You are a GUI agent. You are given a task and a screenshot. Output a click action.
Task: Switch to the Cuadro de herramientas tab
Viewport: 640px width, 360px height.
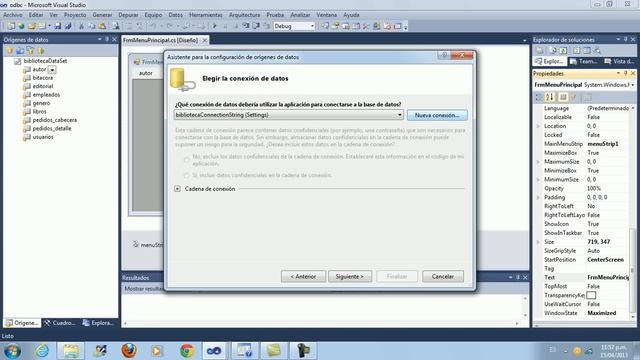click(x=60, y=323)
